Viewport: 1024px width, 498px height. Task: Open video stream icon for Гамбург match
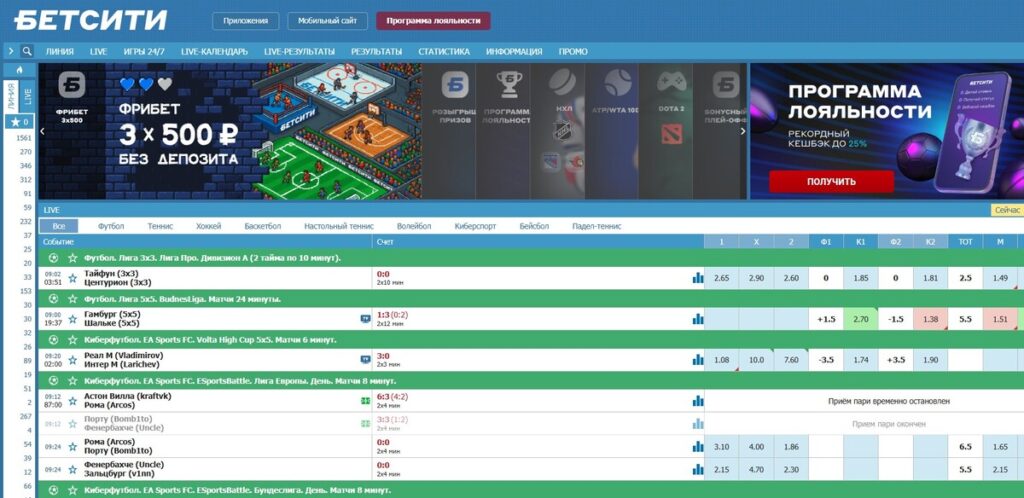click(365, 319)
